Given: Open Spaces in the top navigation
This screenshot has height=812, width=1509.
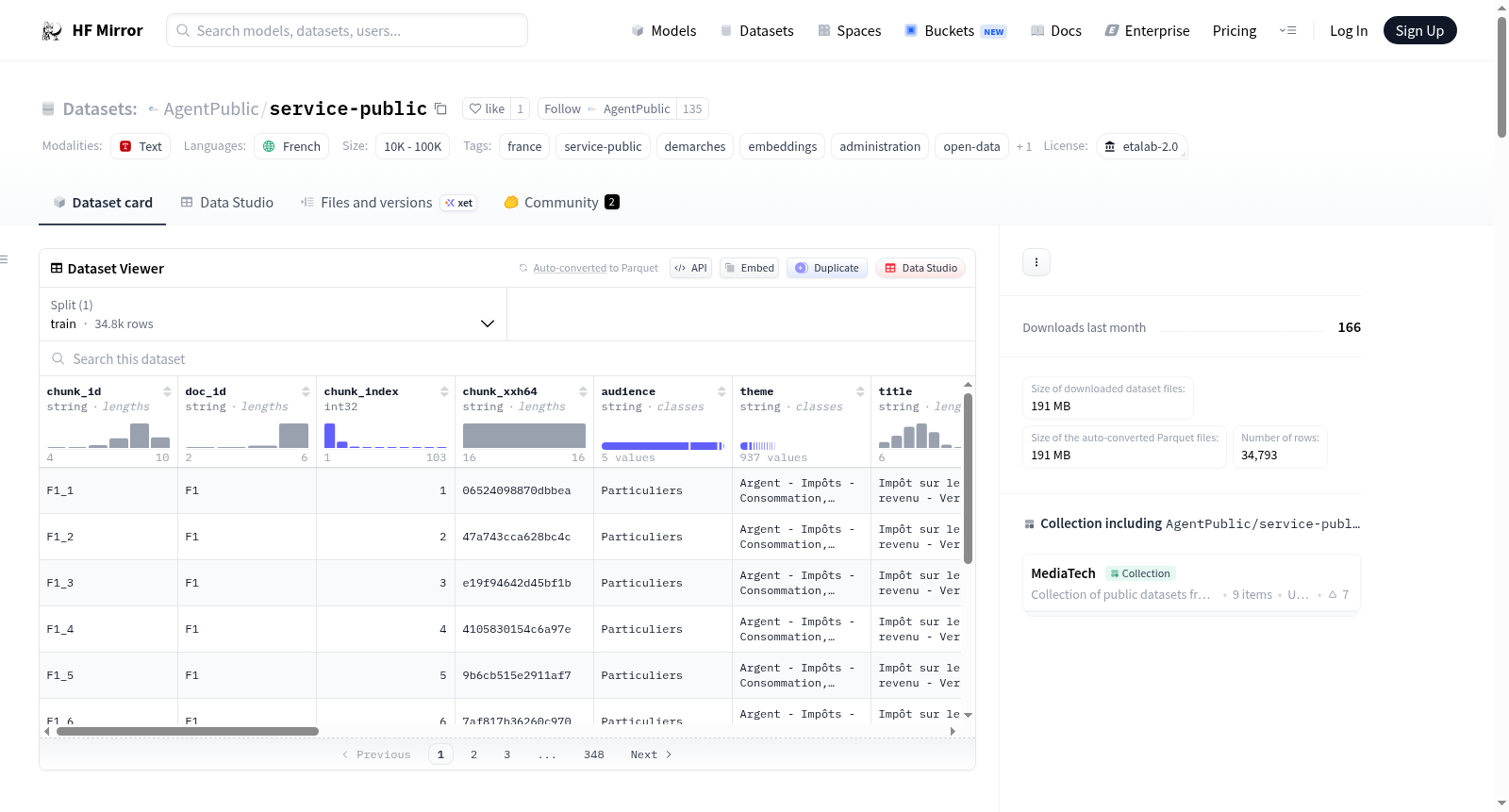Looking at the screenshot, I should 850,31.
